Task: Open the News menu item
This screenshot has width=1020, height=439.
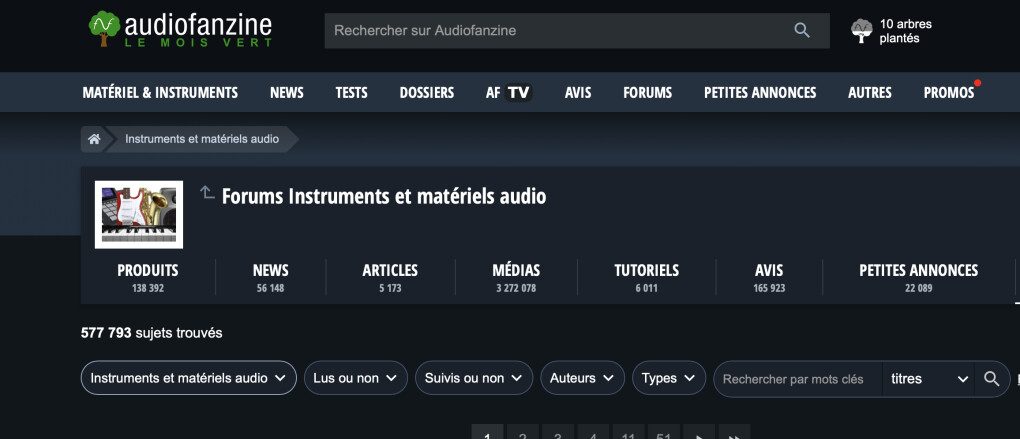Action: (x=287, y=93)
